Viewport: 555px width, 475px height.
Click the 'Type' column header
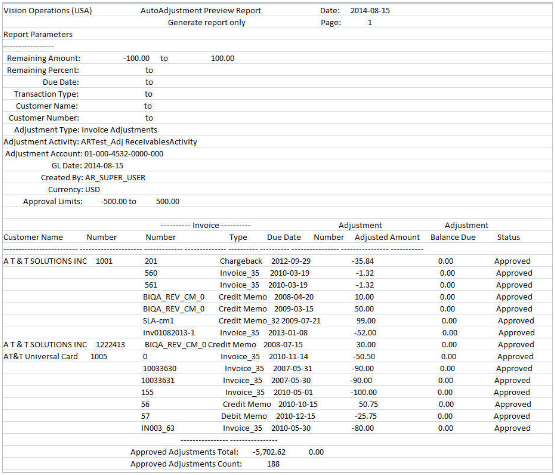pyautogui.click(x=238, y=238)
